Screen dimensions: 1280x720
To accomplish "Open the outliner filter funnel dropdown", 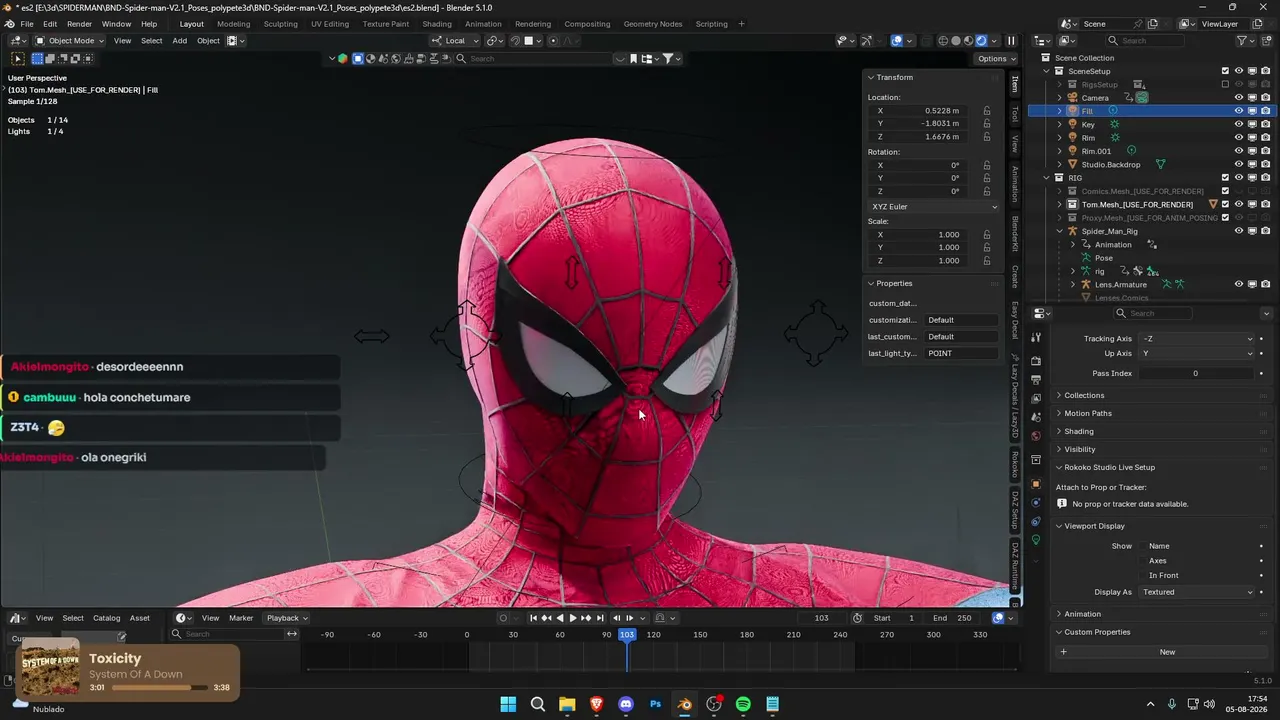I will [1245, 41].
